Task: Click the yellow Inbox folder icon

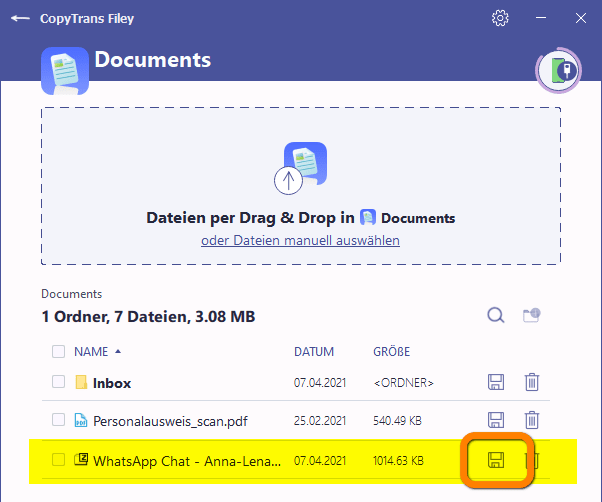Action: [81, 382]
